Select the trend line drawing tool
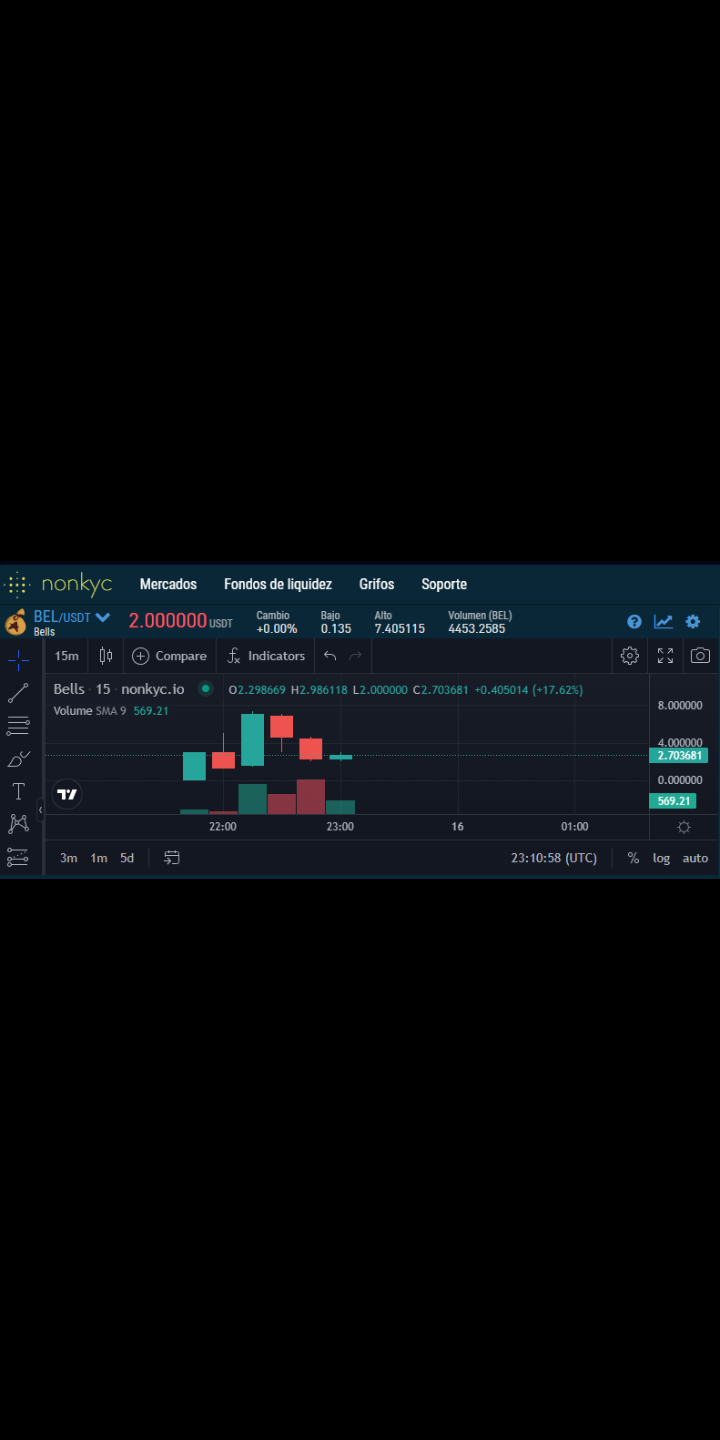The image size is (720, 1440). tap(18, 692)
